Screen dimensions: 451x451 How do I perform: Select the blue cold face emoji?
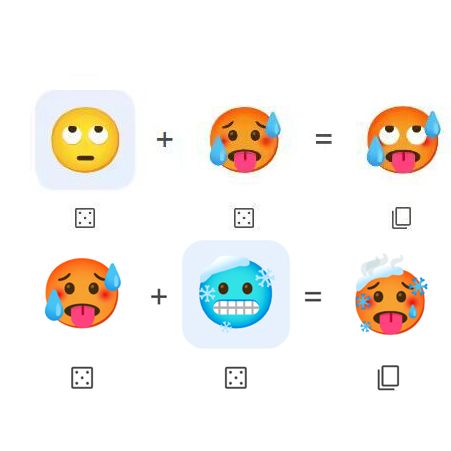[x=236, y=292]
